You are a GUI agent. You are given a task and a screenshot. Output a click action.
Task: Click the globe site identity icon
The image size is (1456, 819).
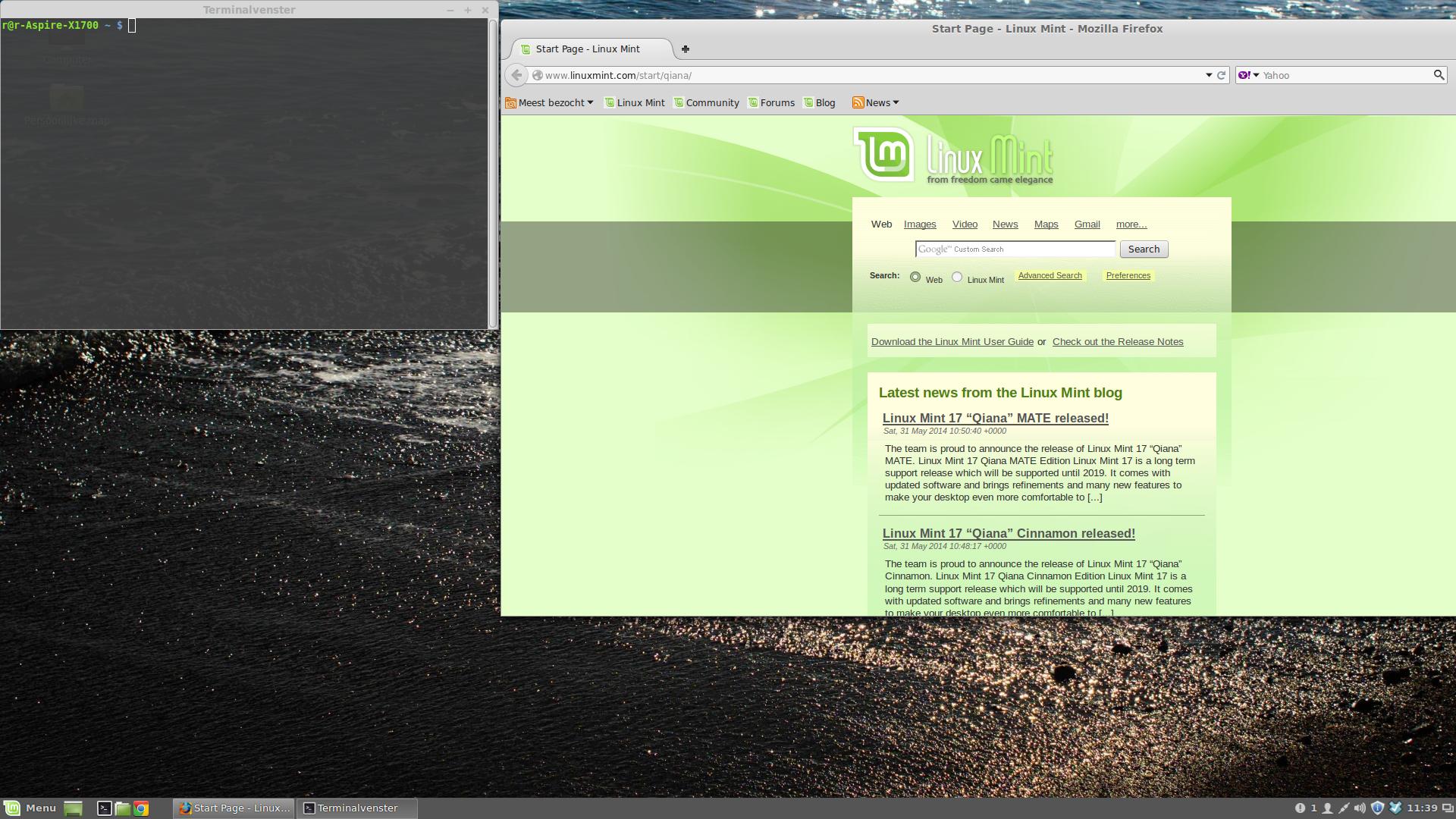pyautogui.click(x=538, y=75)
